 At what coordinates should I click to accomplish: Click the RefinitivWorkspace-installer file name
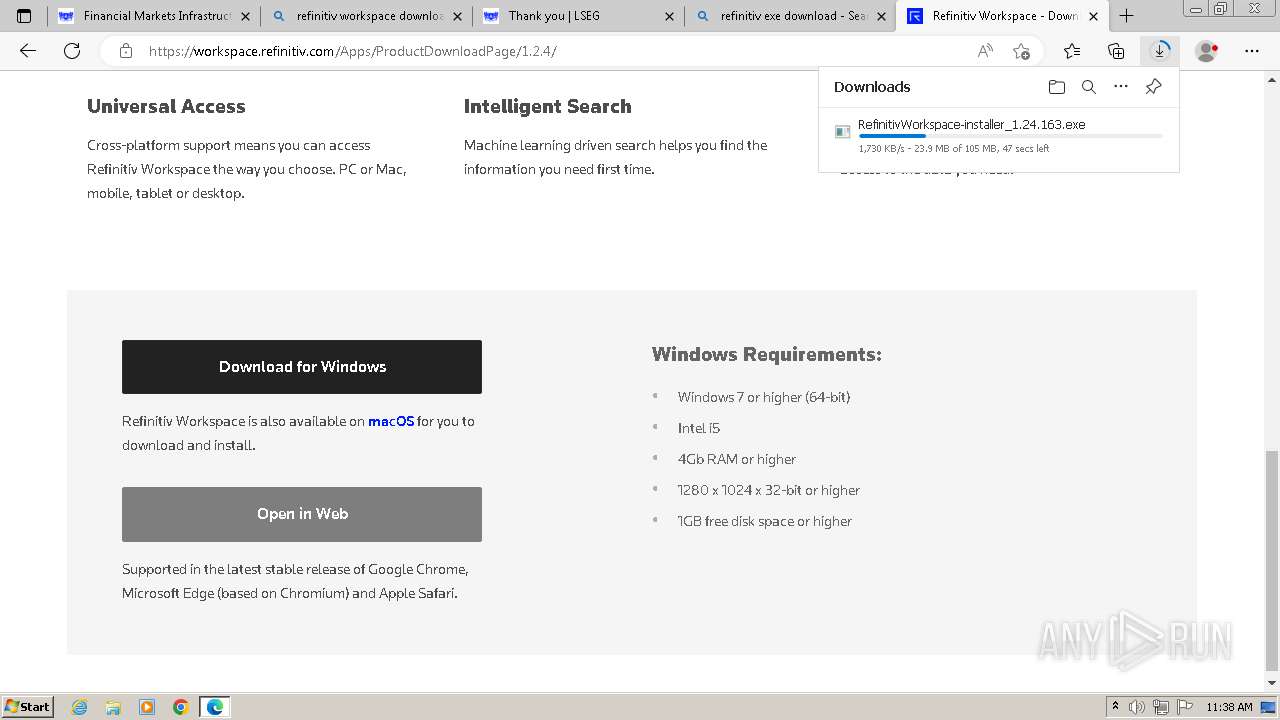pyautogui.click(x=971, y=125)
